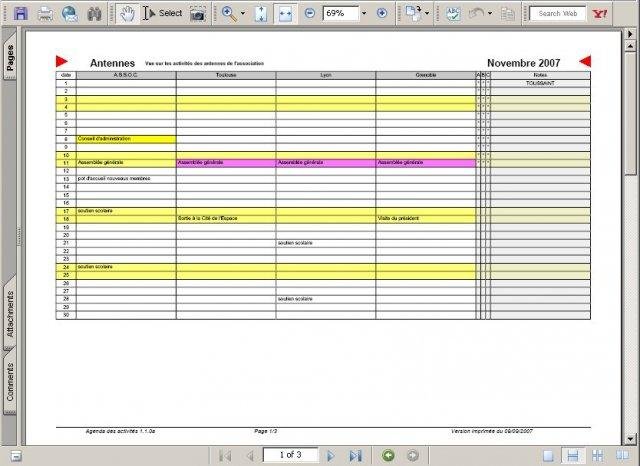The width and height of the screenshot is (640, 466).
Task: Jump to Last Page button
Action: [356, 455]
